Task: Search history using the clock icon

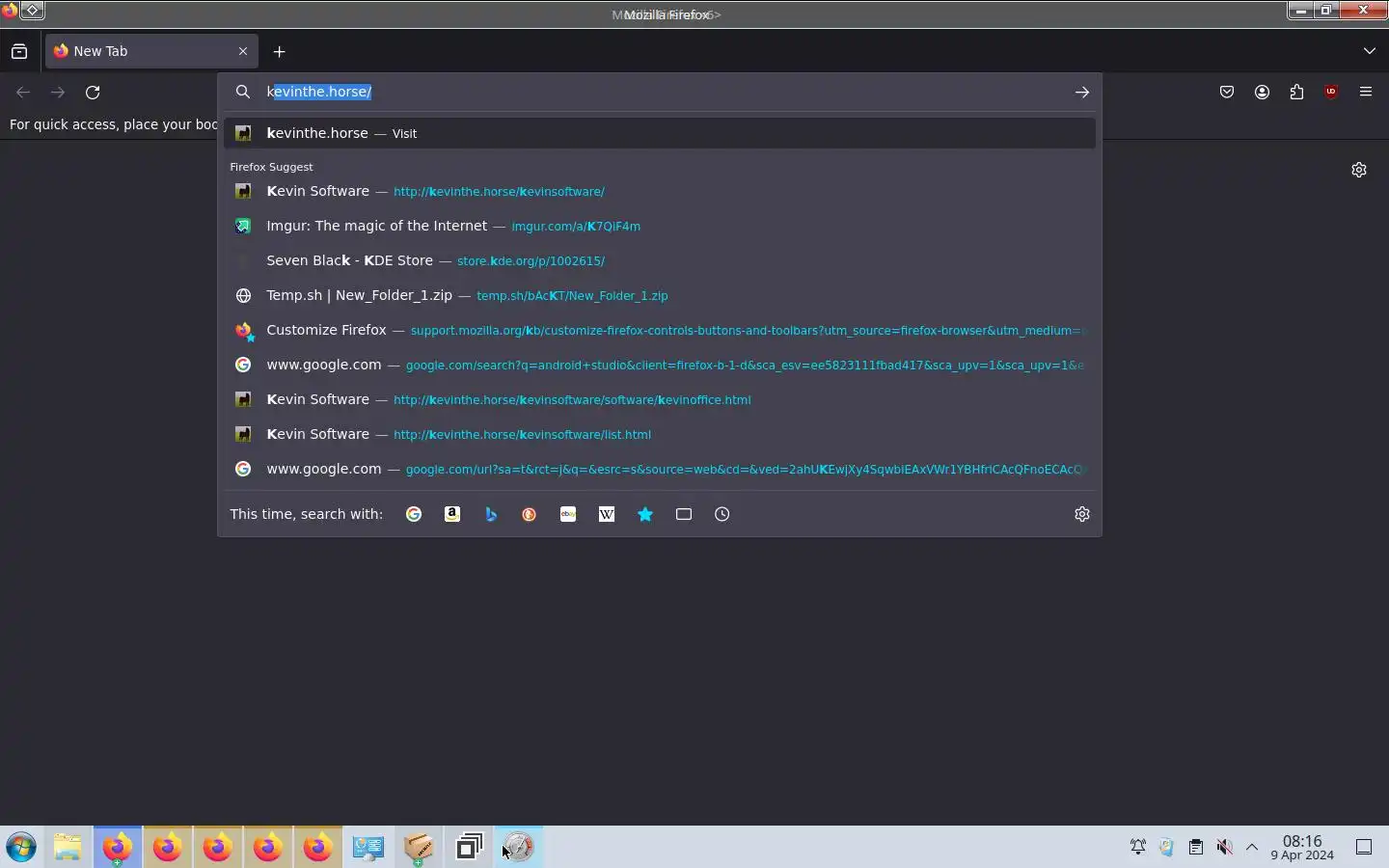Action: tap(722, 514)
